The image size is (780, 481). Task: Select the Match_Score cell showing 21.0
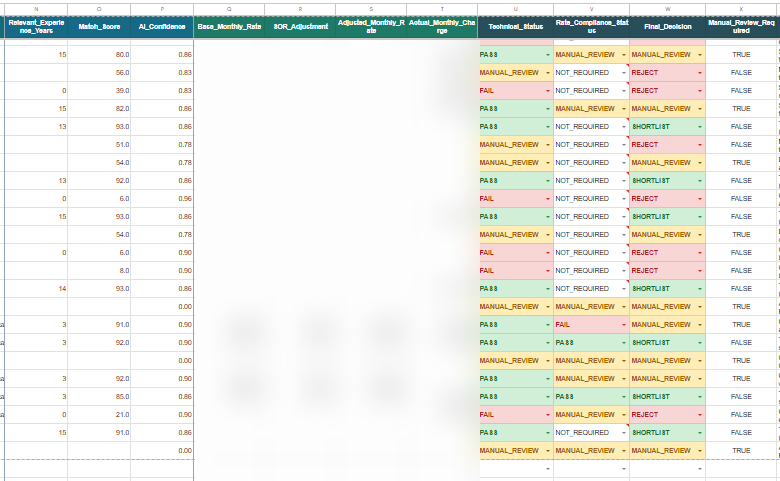(x=99, y=415)
